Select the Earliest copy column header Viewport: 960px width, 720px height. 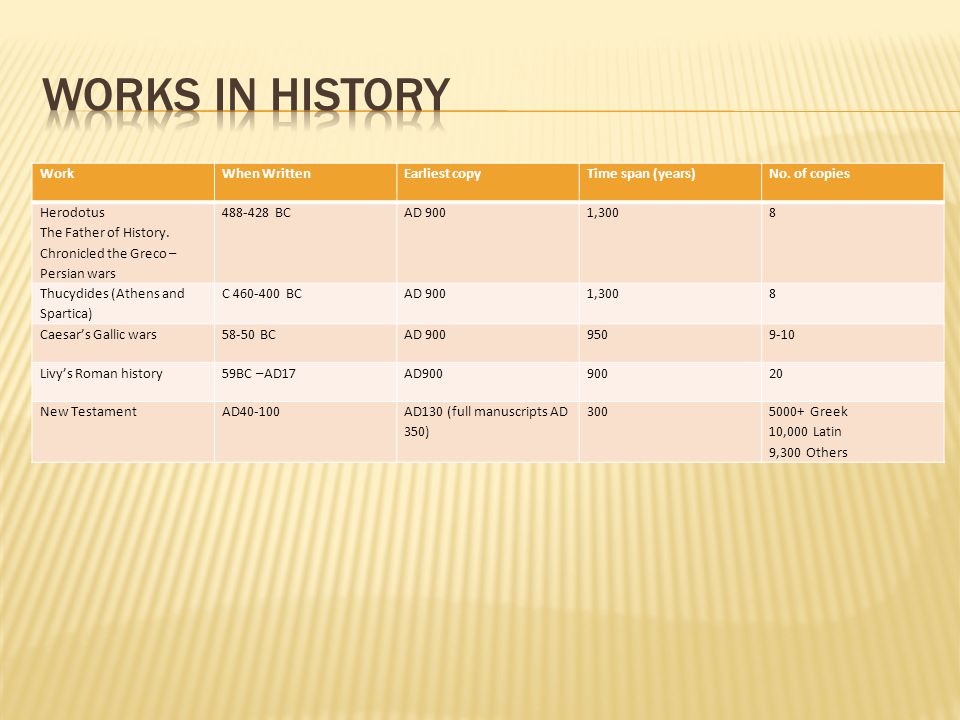488,182
